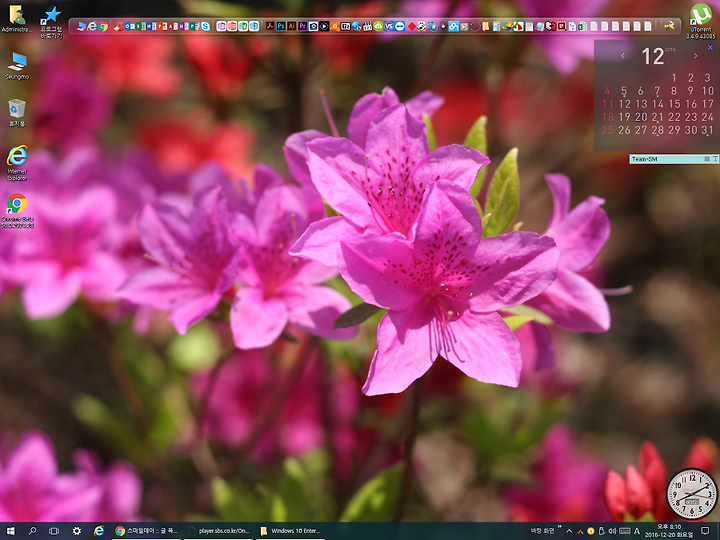The height and width of the screenshot is (540, 720).
Task: Launch Photoshop from the dock
Action: click(x=281, y=26)
